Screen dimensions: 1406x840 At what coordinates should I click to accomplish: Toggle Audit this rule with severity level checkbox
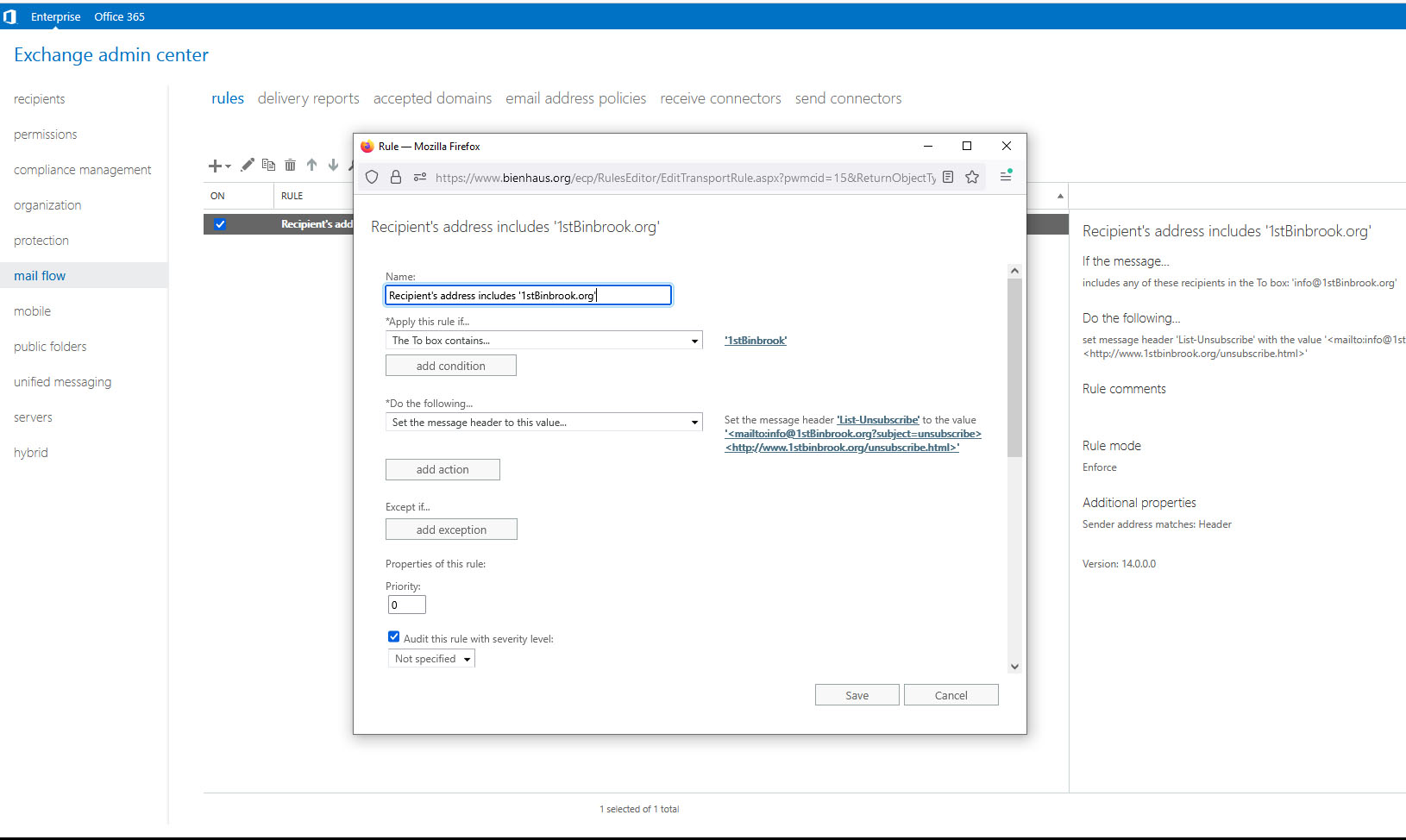(x=393, y=636)
